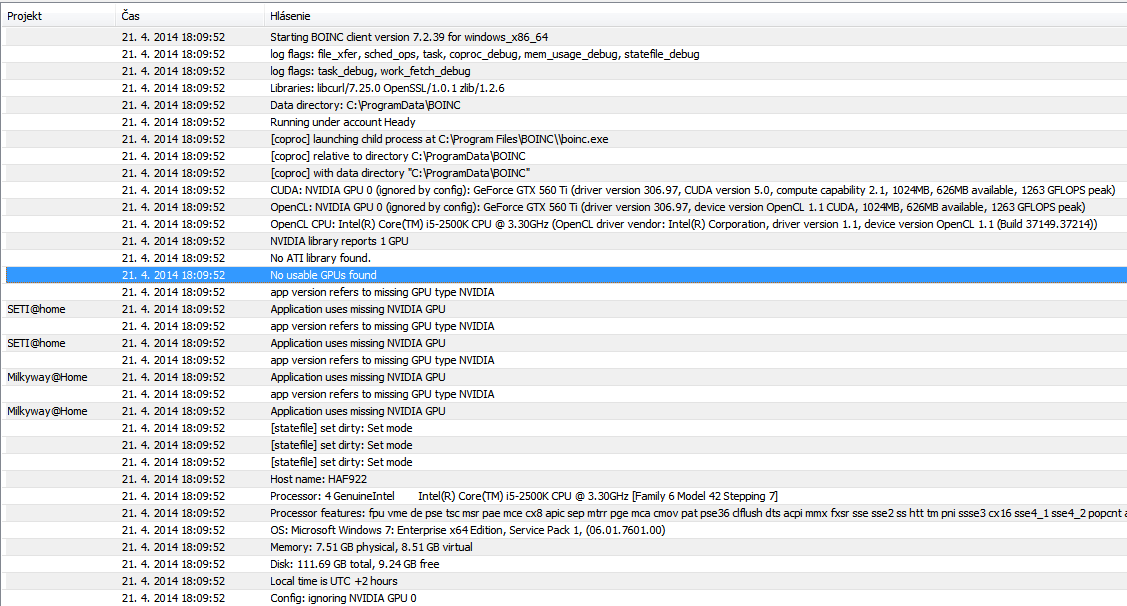This screenshot has height=606, width=1127.
Task: Click the '[coproc] launching child process' entry
Action: tap(439, 139)
